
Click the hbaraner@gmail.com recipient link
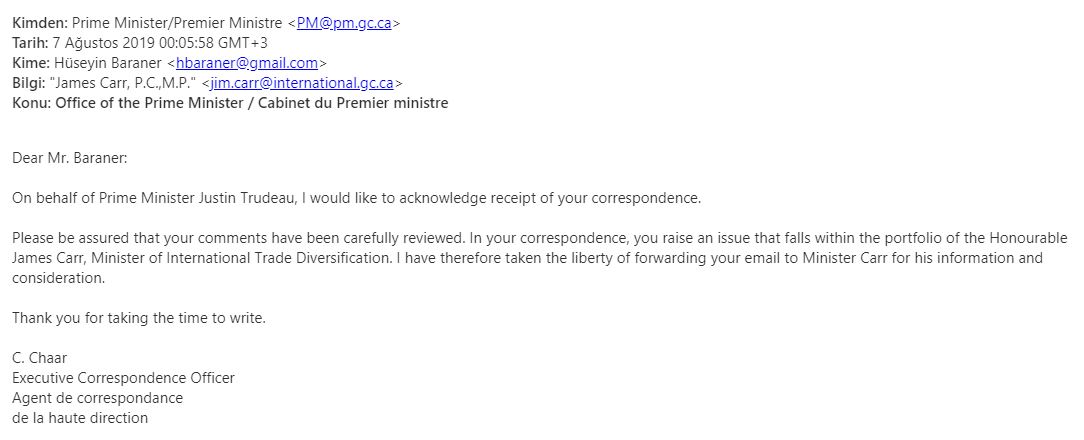point(247,63)
